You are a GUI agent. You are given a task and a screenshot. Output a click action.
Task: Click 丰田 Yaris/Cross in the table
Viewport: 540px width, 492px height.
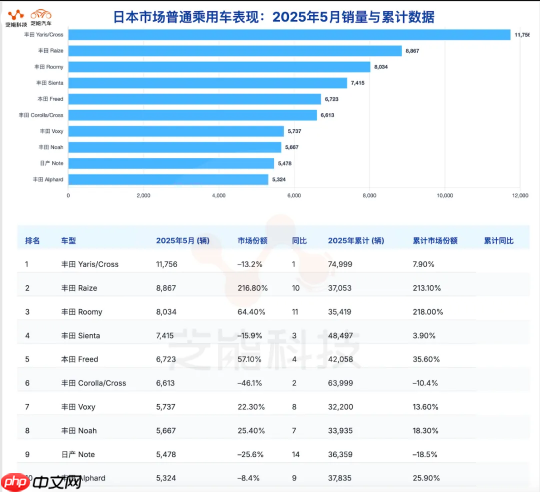90,264
